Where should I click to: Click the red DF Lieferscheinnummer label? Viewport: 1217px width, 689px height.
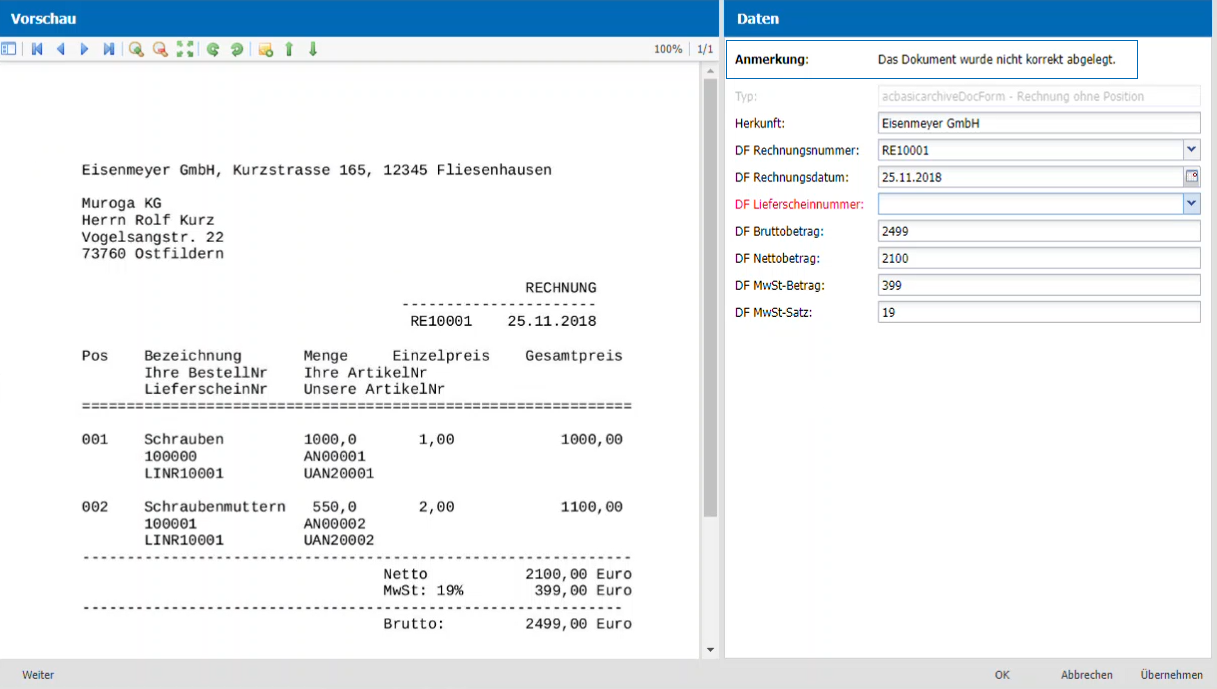click(x=799, y=204)
